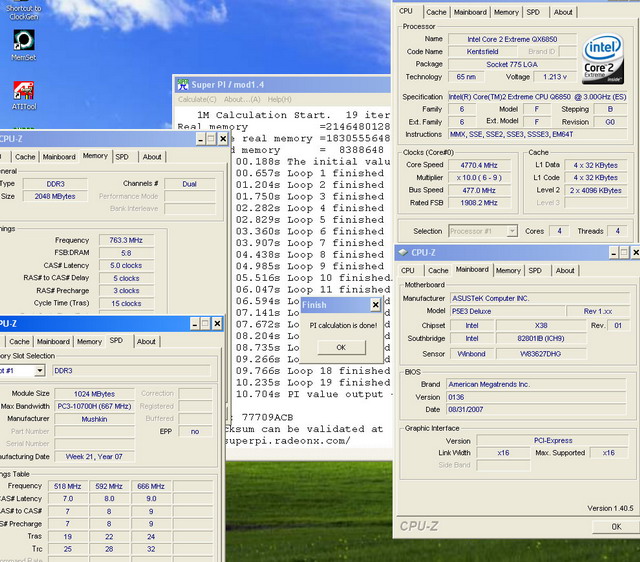Open the Calculate menu in Super PI
Screen dimensions: 640x562
click(x=197, y=100)
